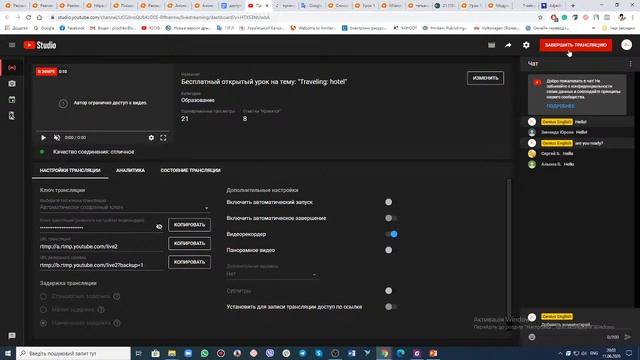Unmute the preview player audio
640x360 pixels.
click(57, 138)
